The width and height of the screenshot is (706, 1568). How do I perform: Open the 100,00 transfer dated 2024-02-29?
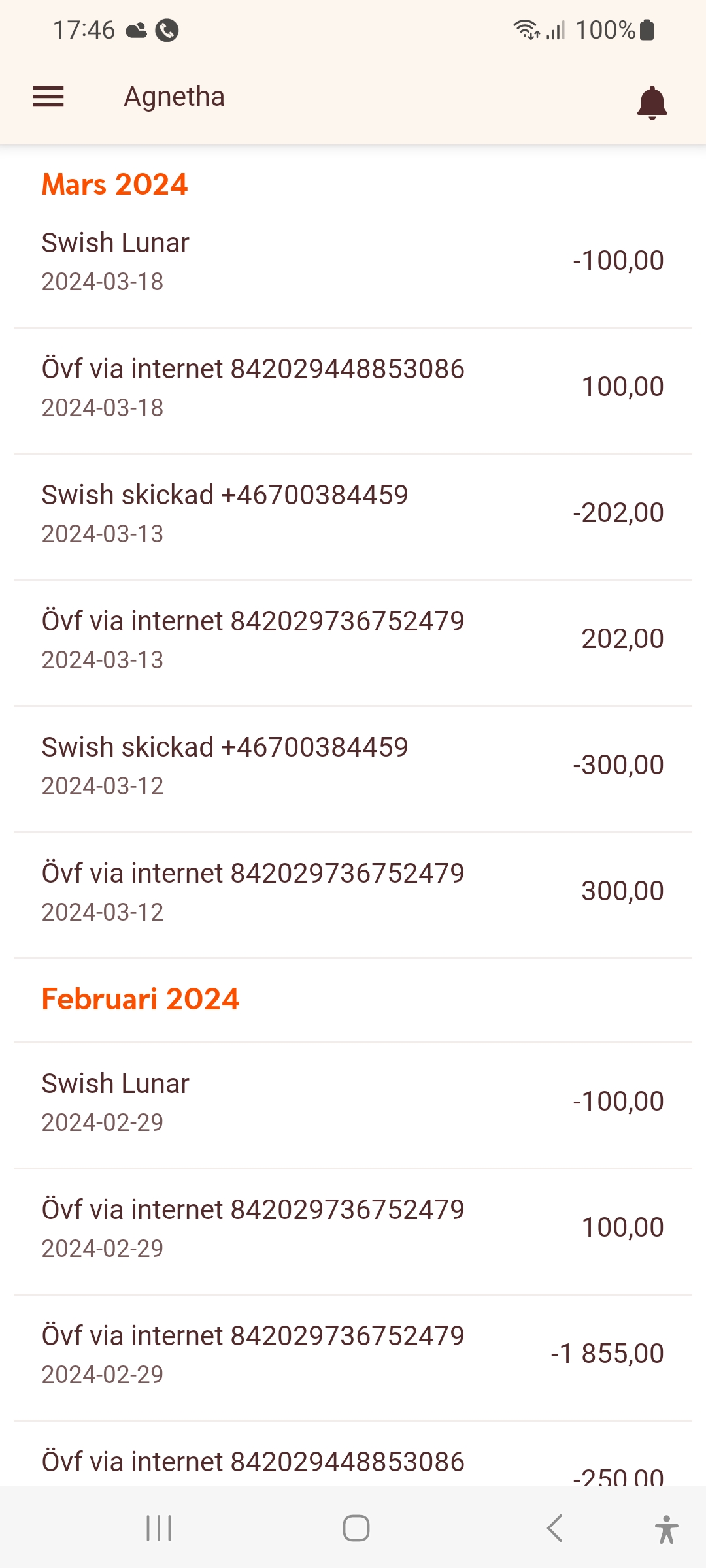click(x=353, y=1228)
